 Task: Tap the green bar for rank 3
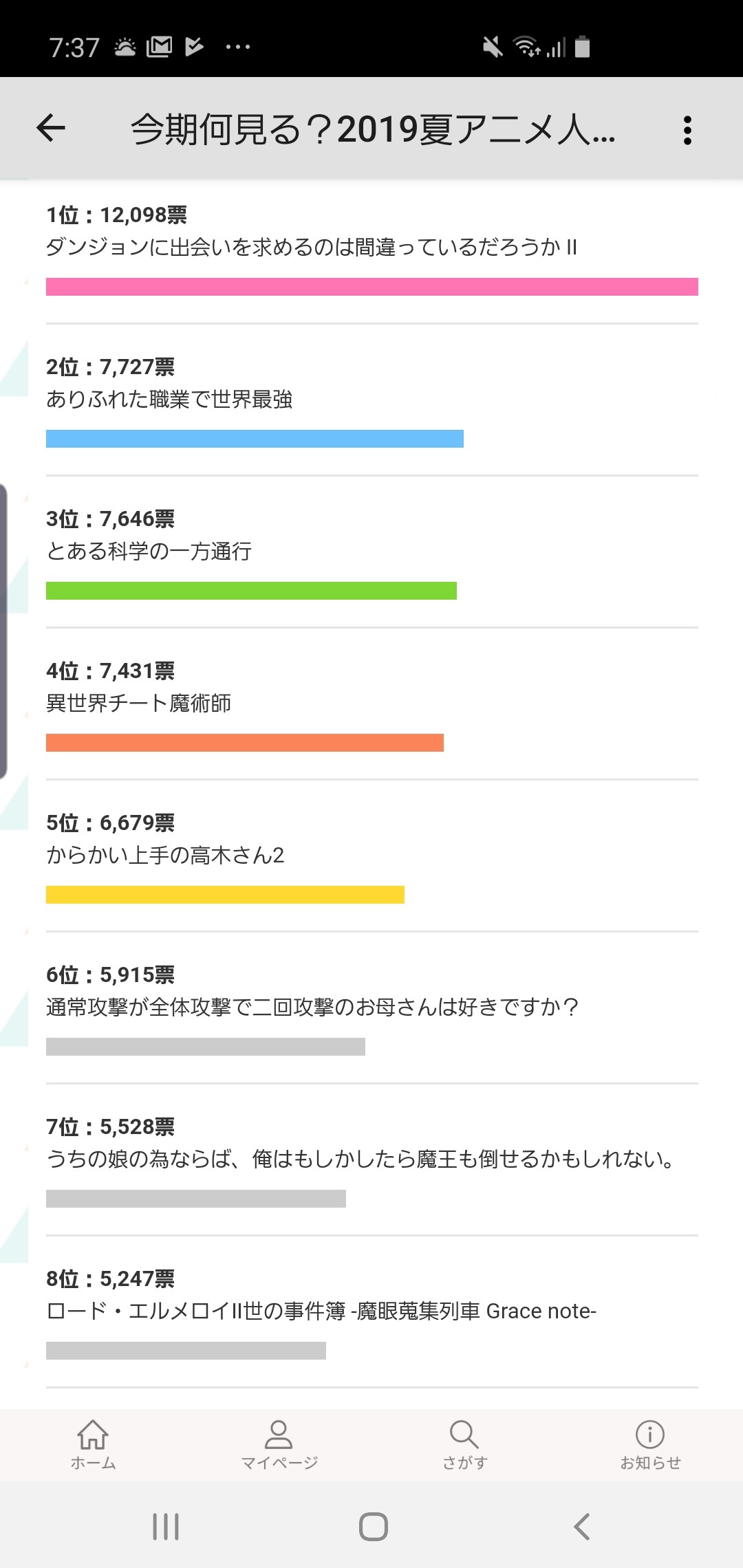point(251,591)
